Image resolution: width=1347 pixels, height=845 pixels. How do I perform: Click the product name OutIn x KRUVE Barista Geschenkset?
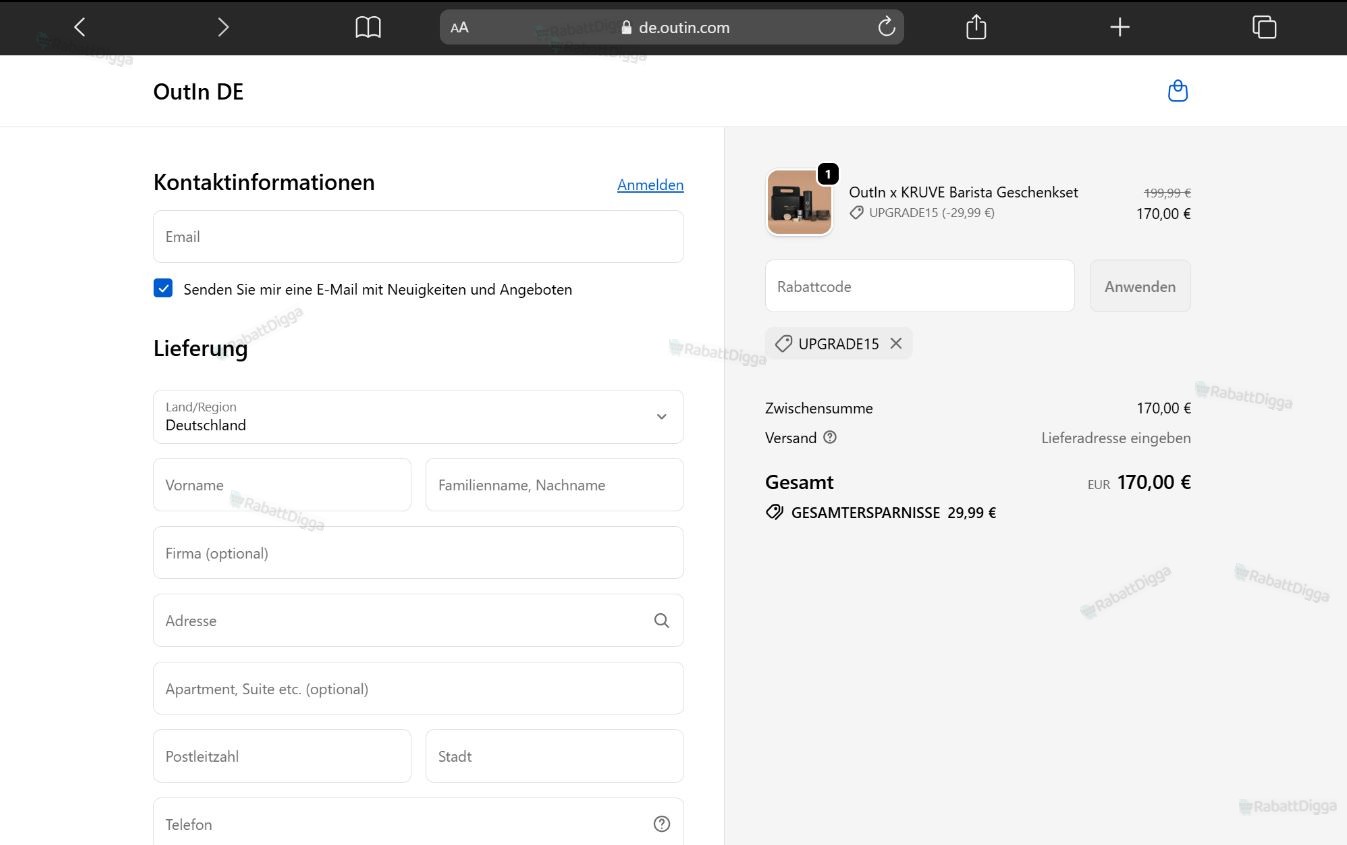963,192
